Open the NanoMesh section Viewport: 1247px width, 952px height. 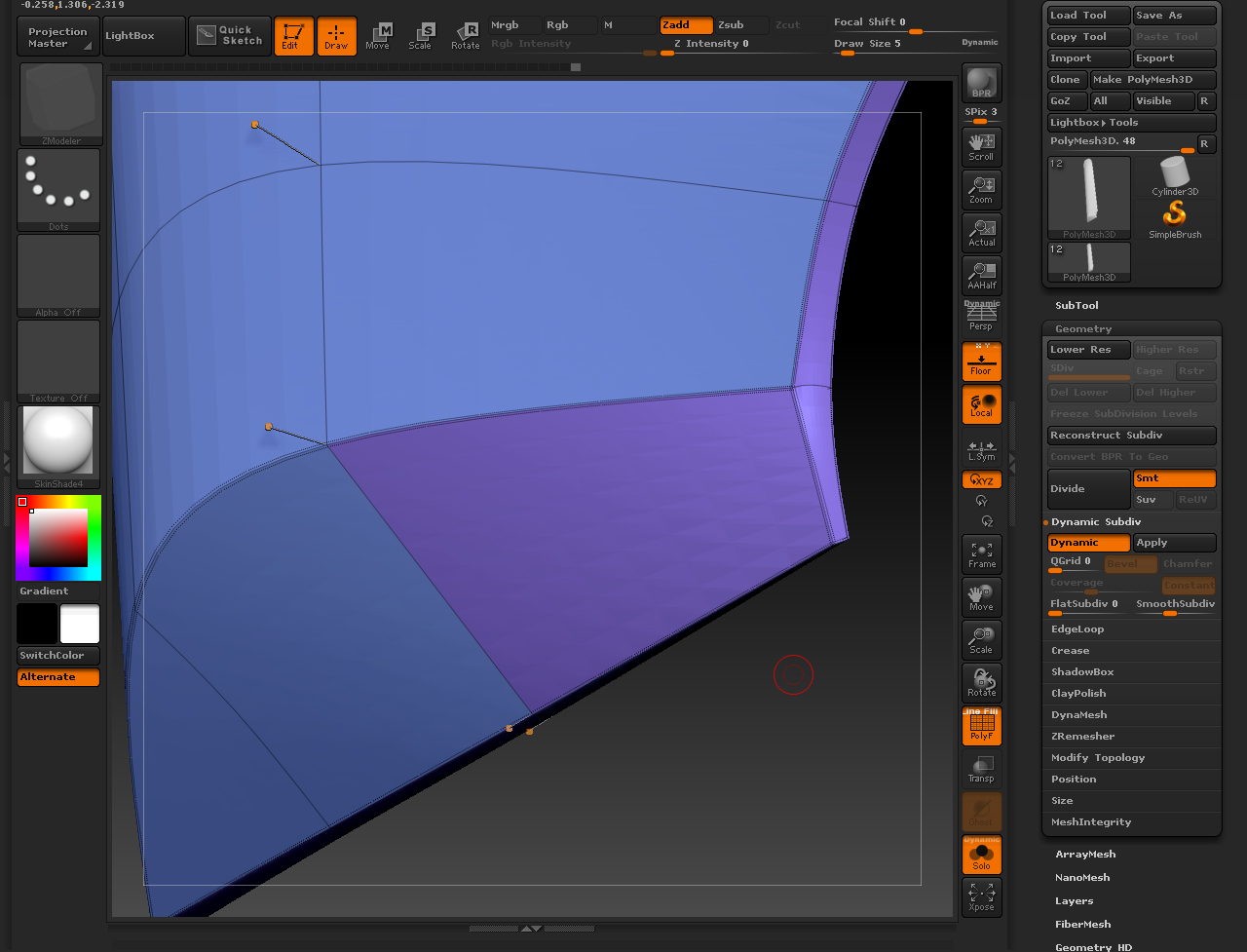[1082, 877]
